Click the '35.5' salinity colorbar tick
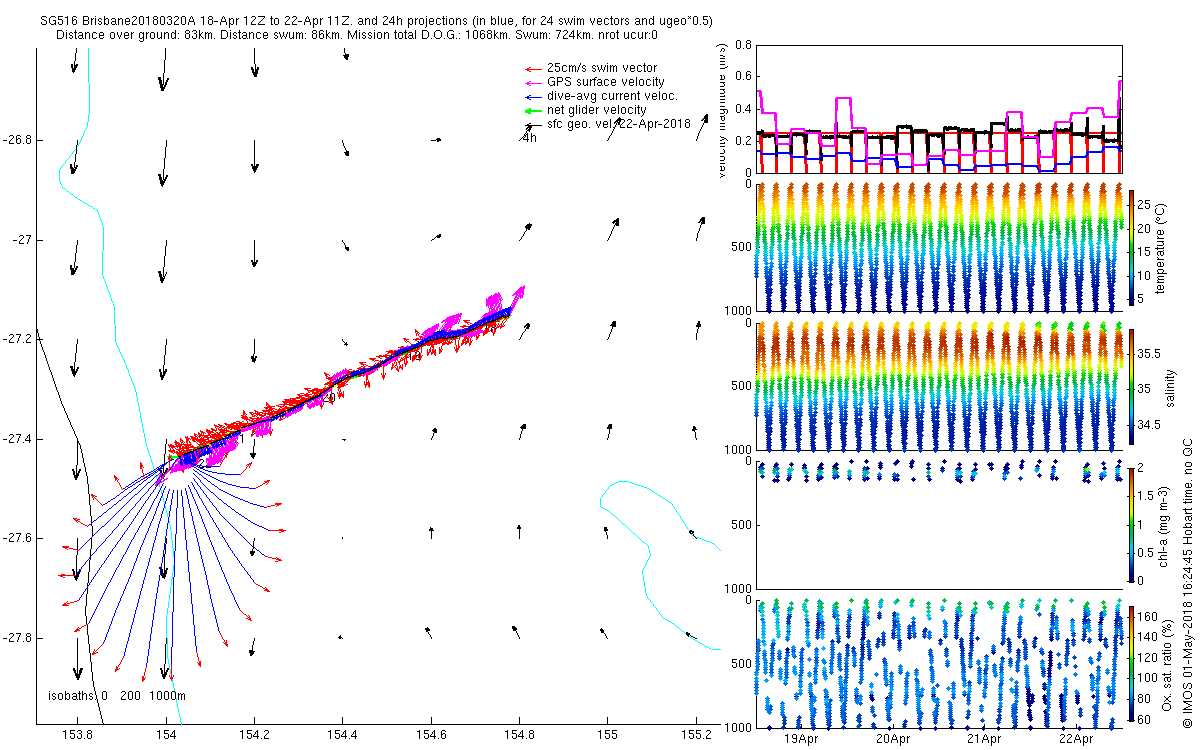Screen dimensions: 1200x750 click(1150, 354)
